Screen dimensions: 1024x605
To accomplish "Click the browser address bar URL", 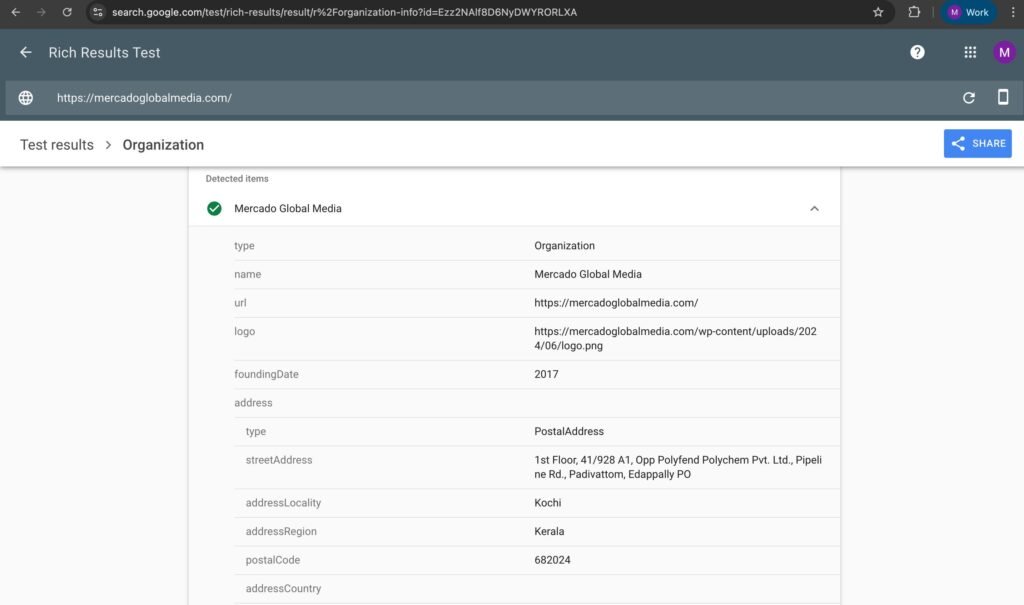I will tap(344, 12).
